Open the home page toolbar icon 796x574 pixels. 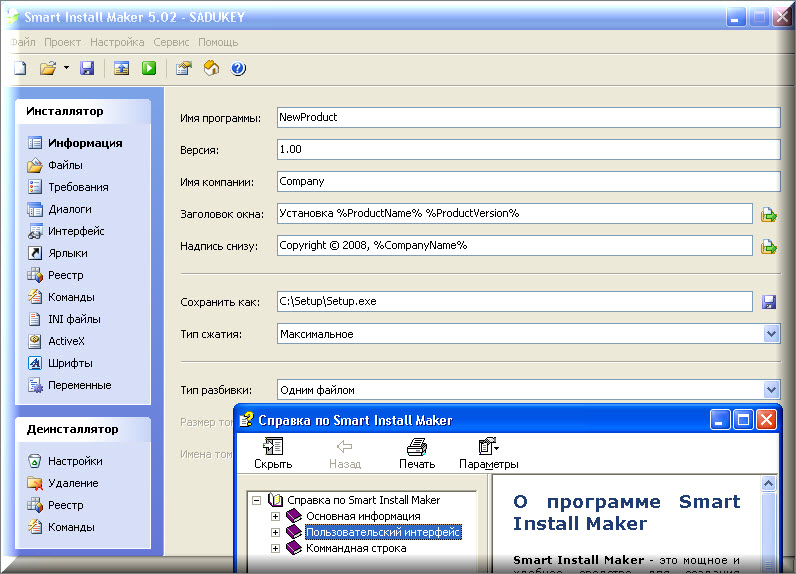(211, 69)
